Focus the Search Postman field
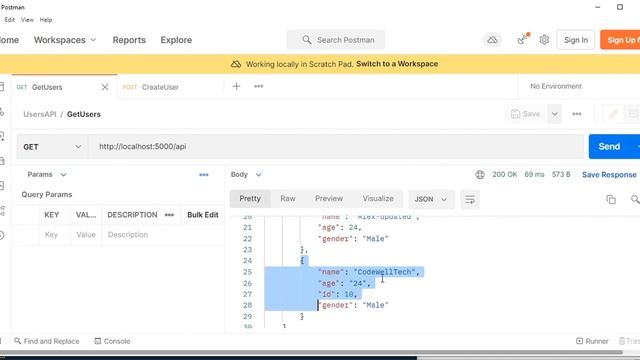 pyautogui.click(x=336, y=40)
